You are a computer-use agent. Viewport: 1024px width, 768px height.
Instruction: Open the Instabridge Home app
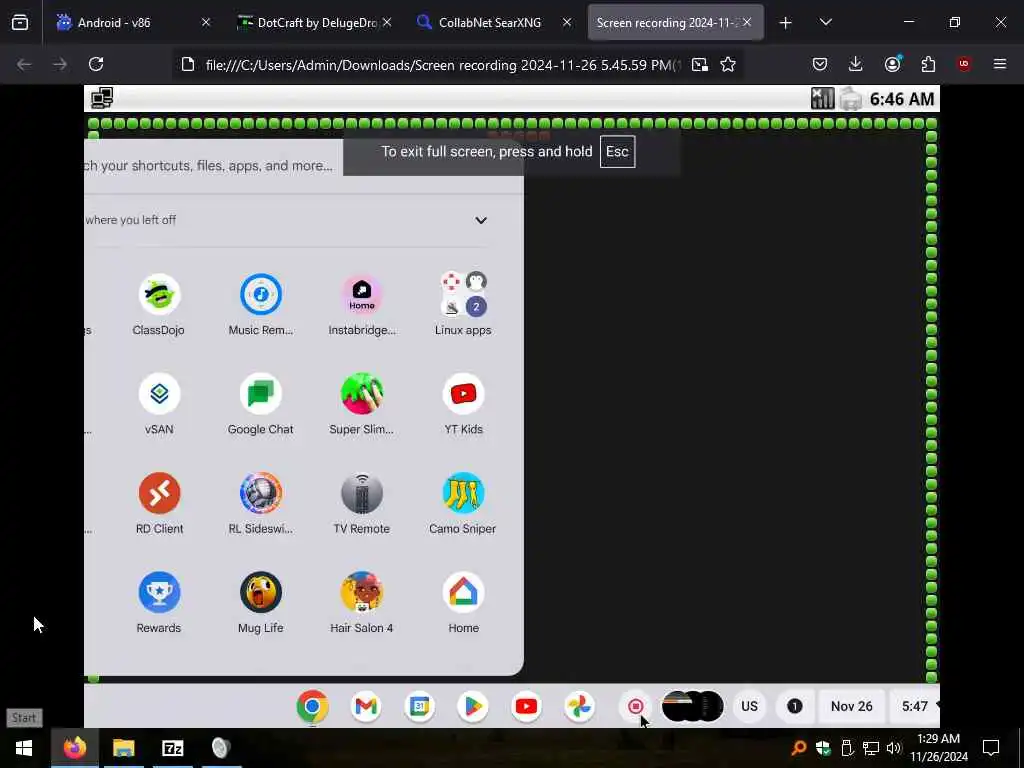point(362,295)
